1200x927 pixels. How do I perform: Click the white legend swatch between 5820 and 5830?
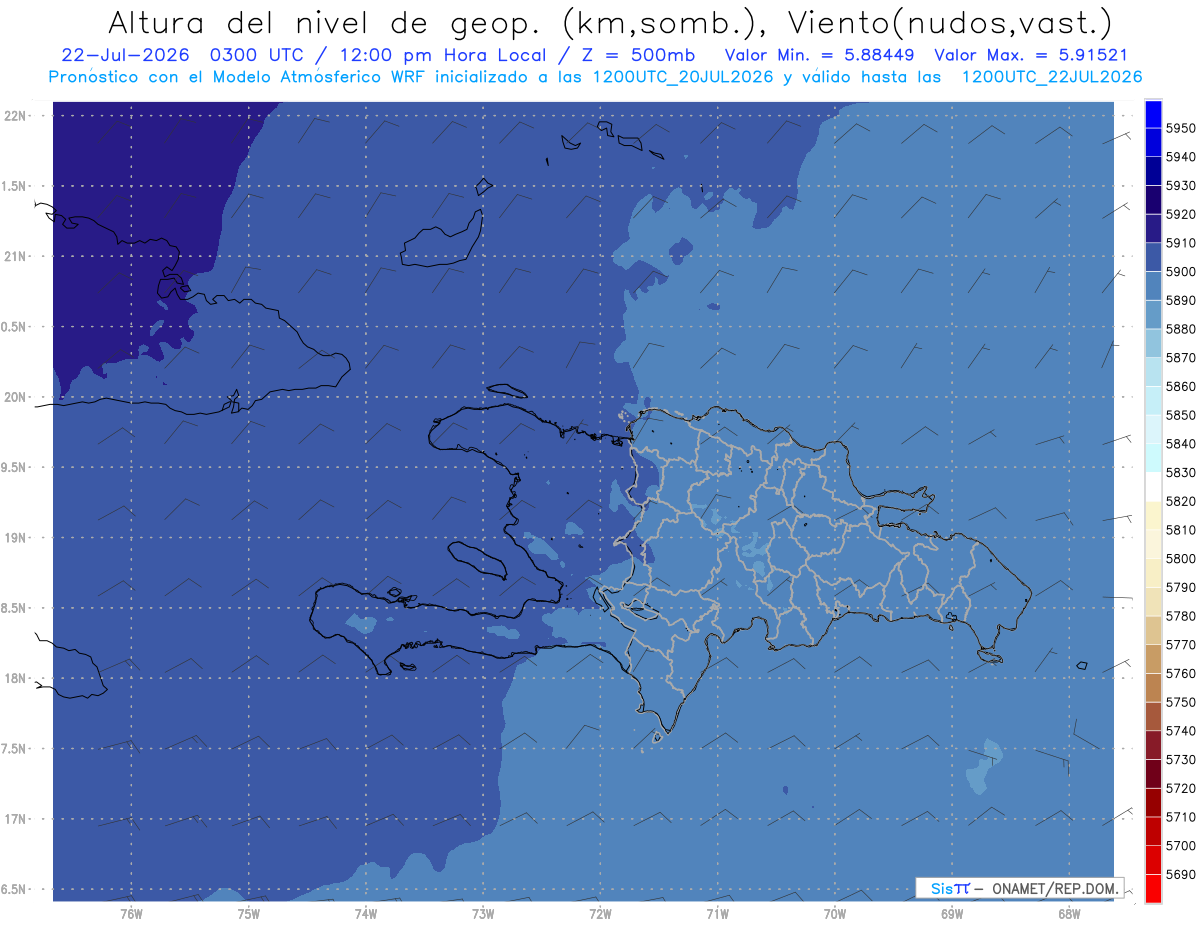(x=1153, y=487)
